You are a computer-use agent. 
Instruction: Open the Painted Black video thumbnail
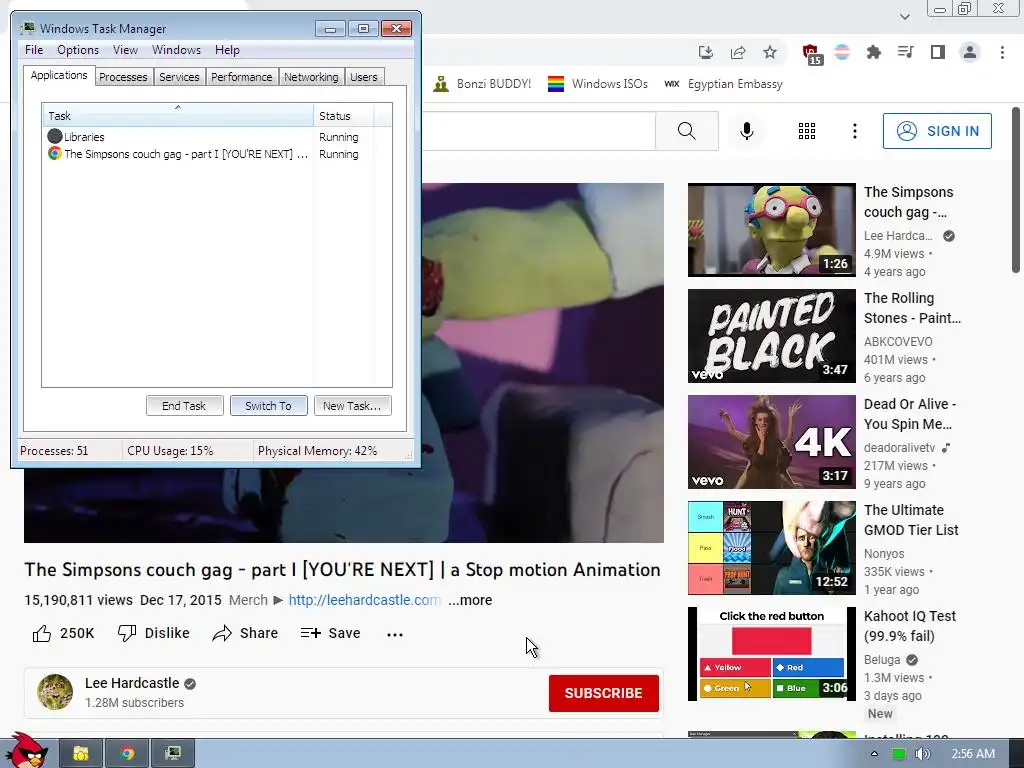pyautogui.click(x=771, y=336)
